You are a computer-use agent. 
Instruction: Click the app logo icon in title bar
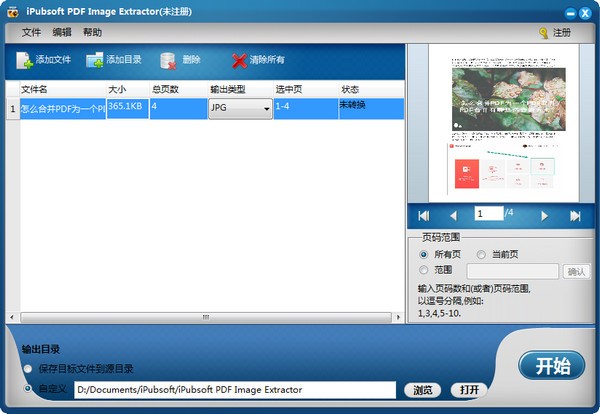13,12
